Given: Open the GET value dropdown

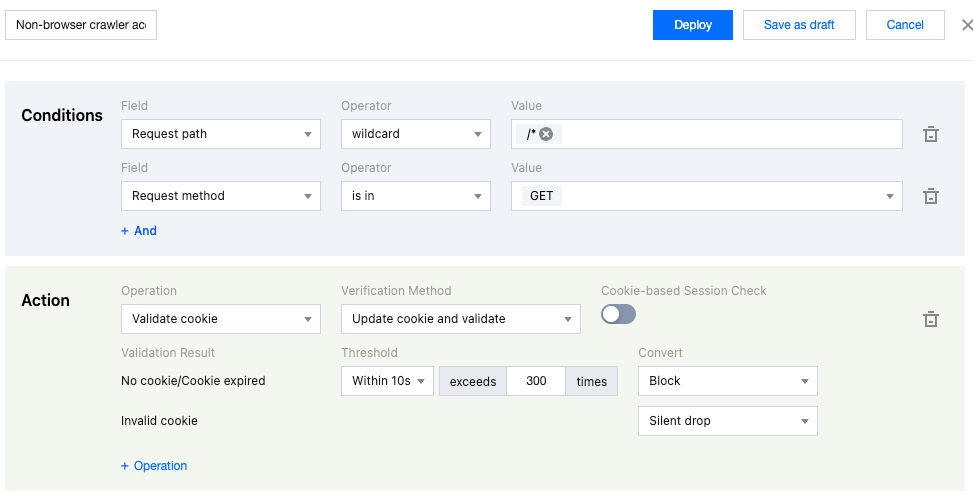Looking at the screenshot, I should [x=706, y=196].
